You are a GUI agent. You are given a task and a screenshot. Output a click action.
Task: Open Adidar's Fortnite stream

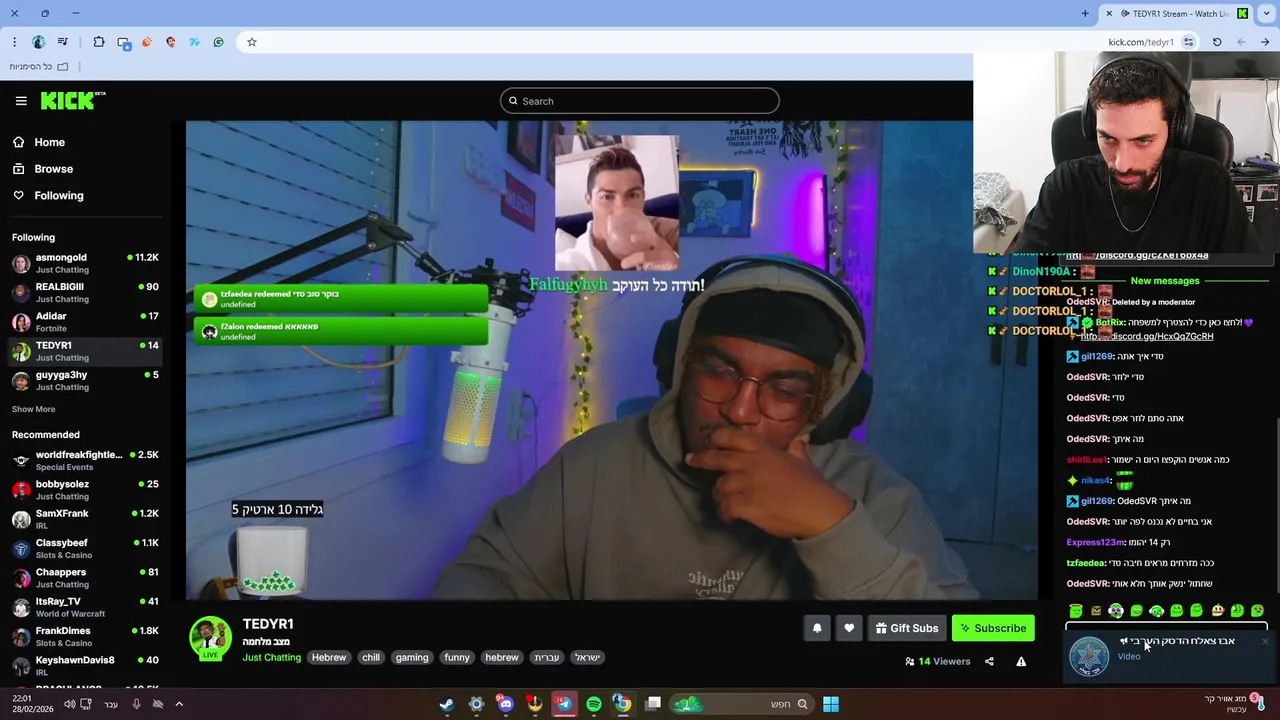85,322
